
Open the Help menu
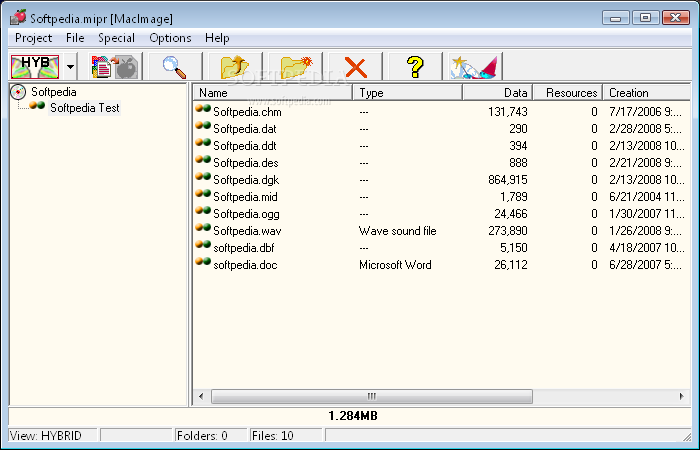[x=217, y=38]
